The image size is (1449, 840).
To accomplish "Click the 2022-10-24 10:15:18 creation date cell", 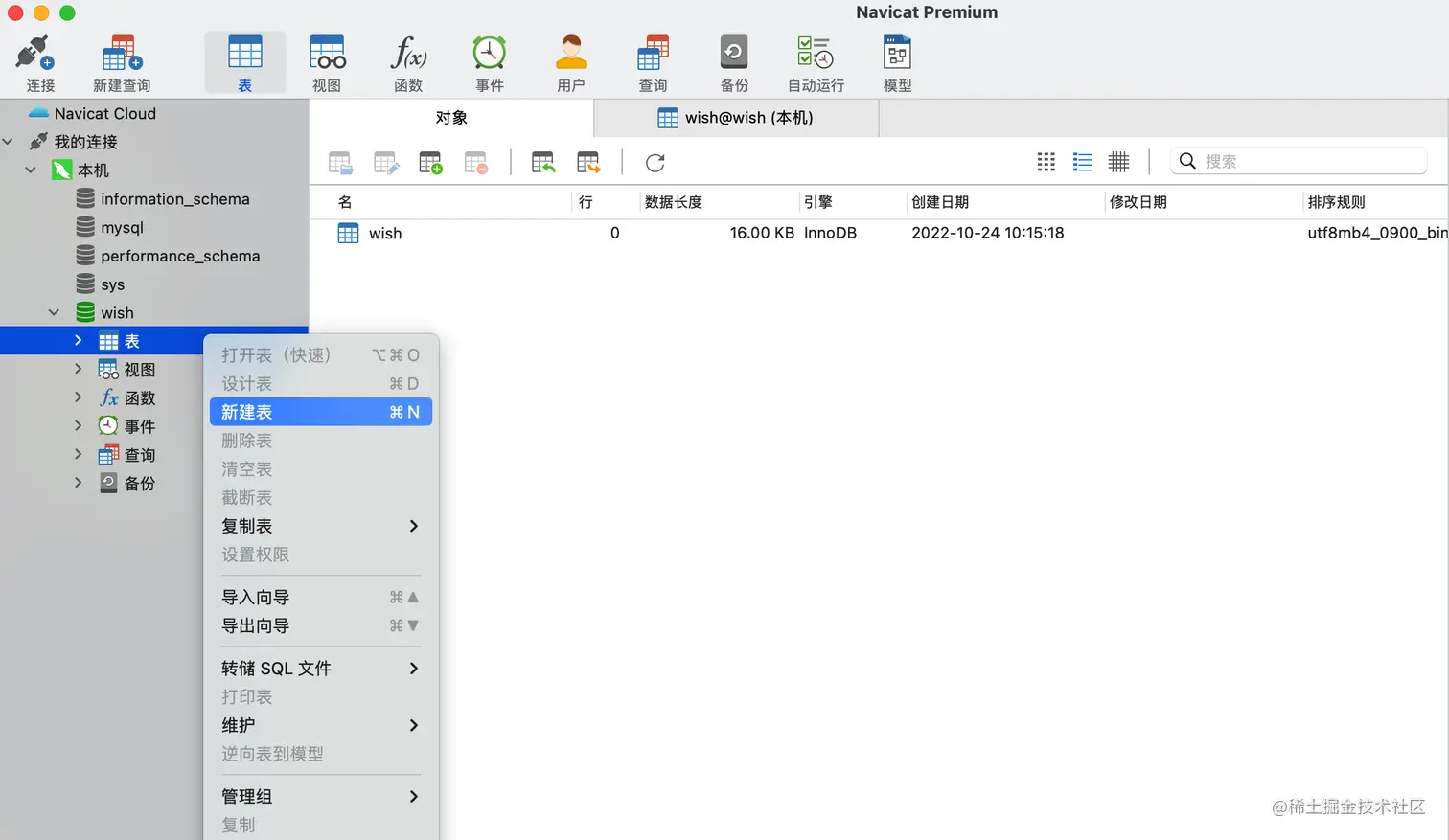I will [987, 233].
